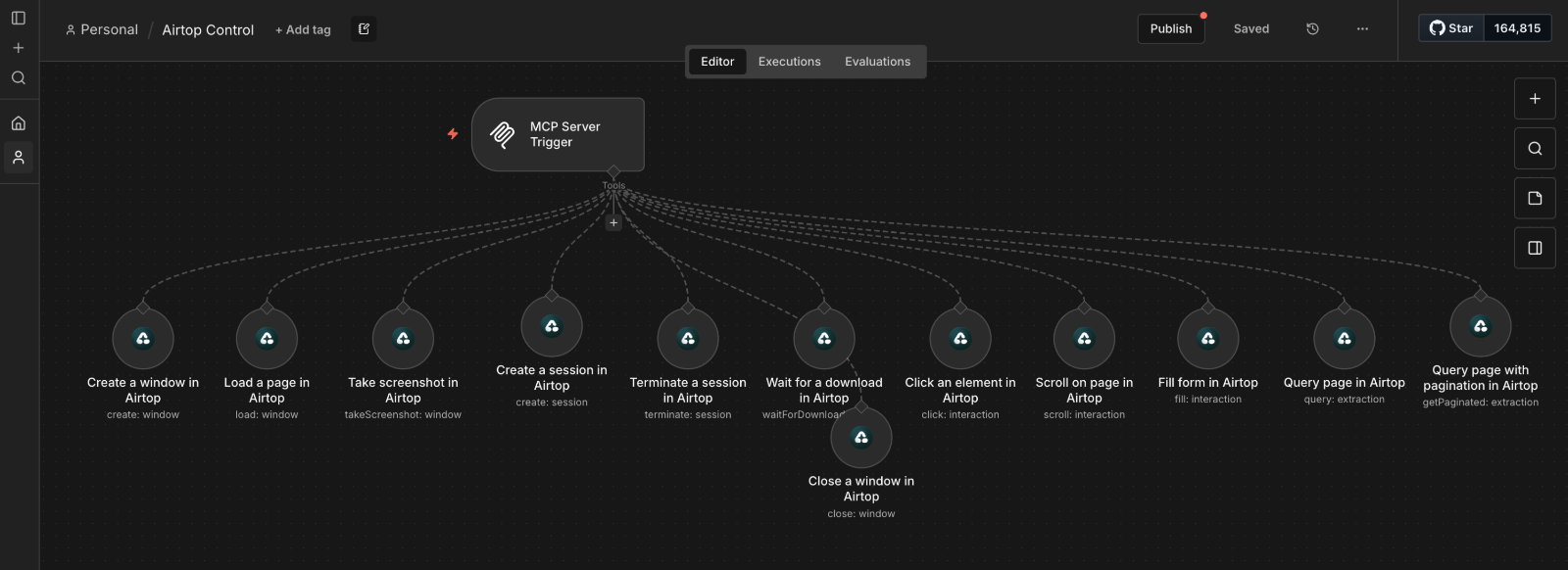The height and width of the screenshot is (570, 1568).
Task: Select the Close a window in Airtop node
Action: point(861,438)
